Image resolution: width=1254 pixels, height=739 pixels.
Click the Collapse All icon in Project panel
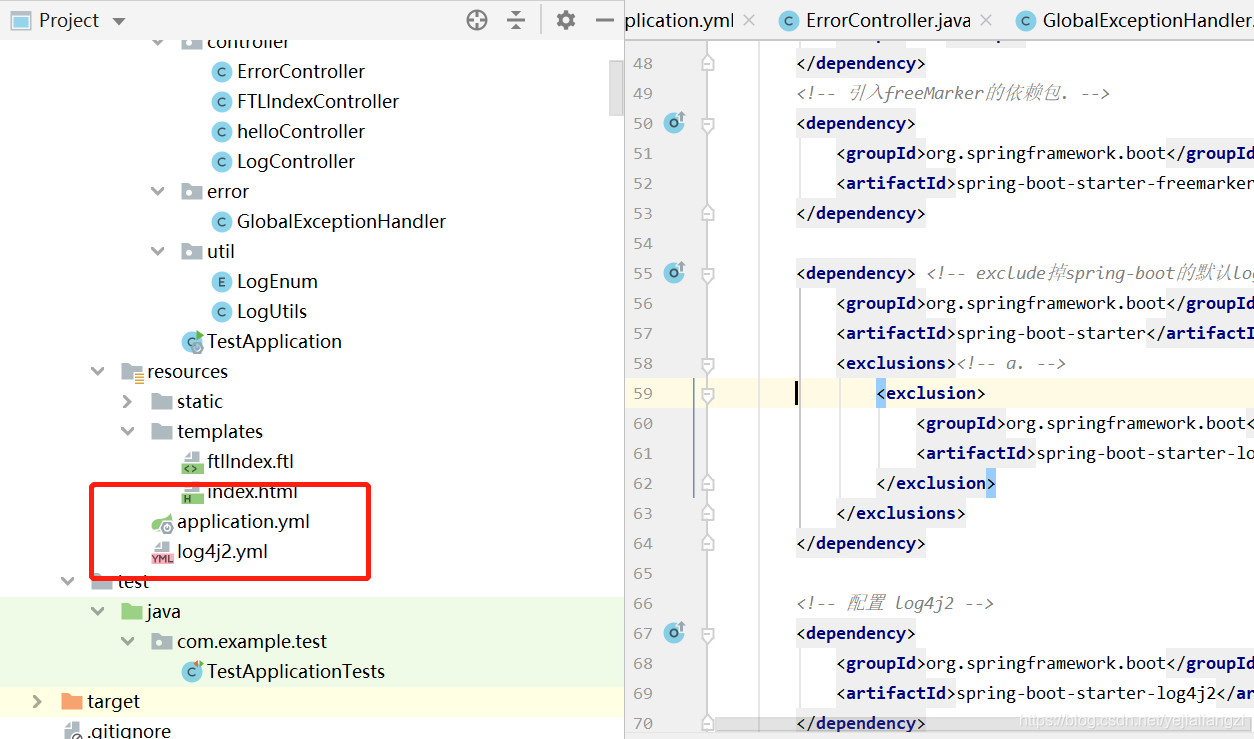click(516, 20)
